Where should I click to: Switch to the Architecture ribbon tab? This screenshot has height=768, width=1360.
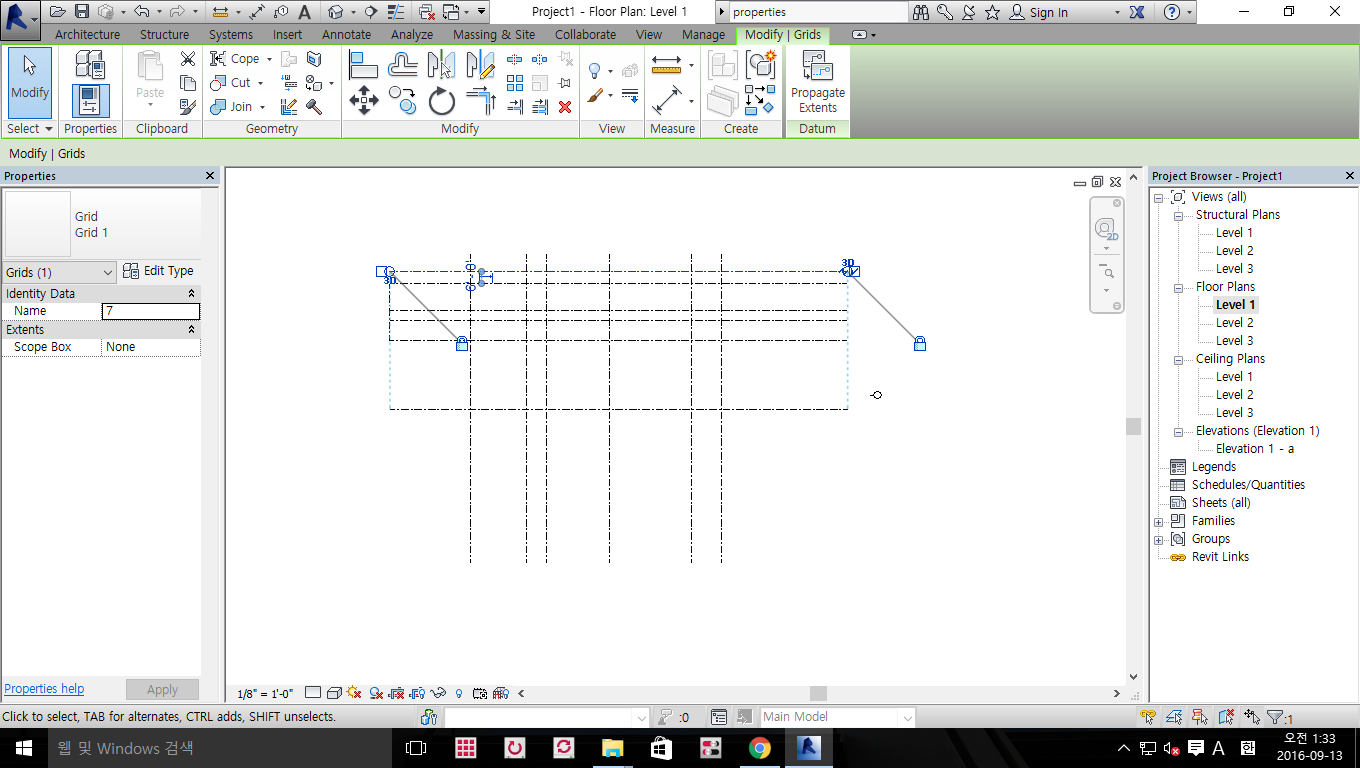pos(88,34)
